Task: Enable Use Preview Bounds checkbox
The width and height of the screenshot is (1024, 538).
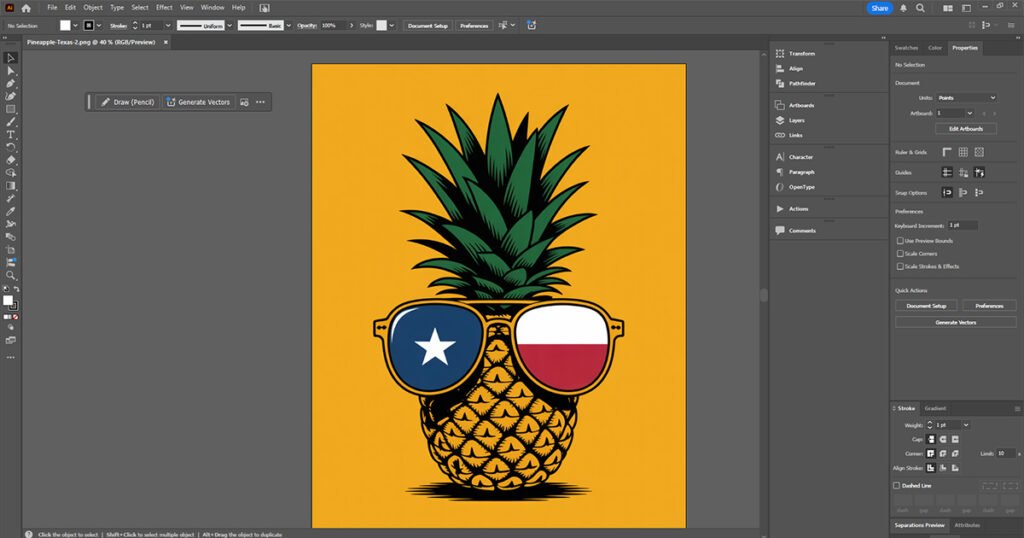Action: [x=900, y=241]
